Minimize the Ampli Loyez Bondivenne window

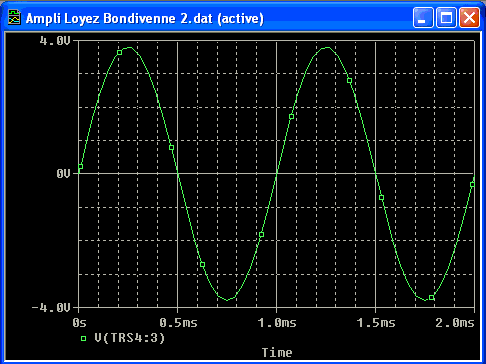coord(423,17)
